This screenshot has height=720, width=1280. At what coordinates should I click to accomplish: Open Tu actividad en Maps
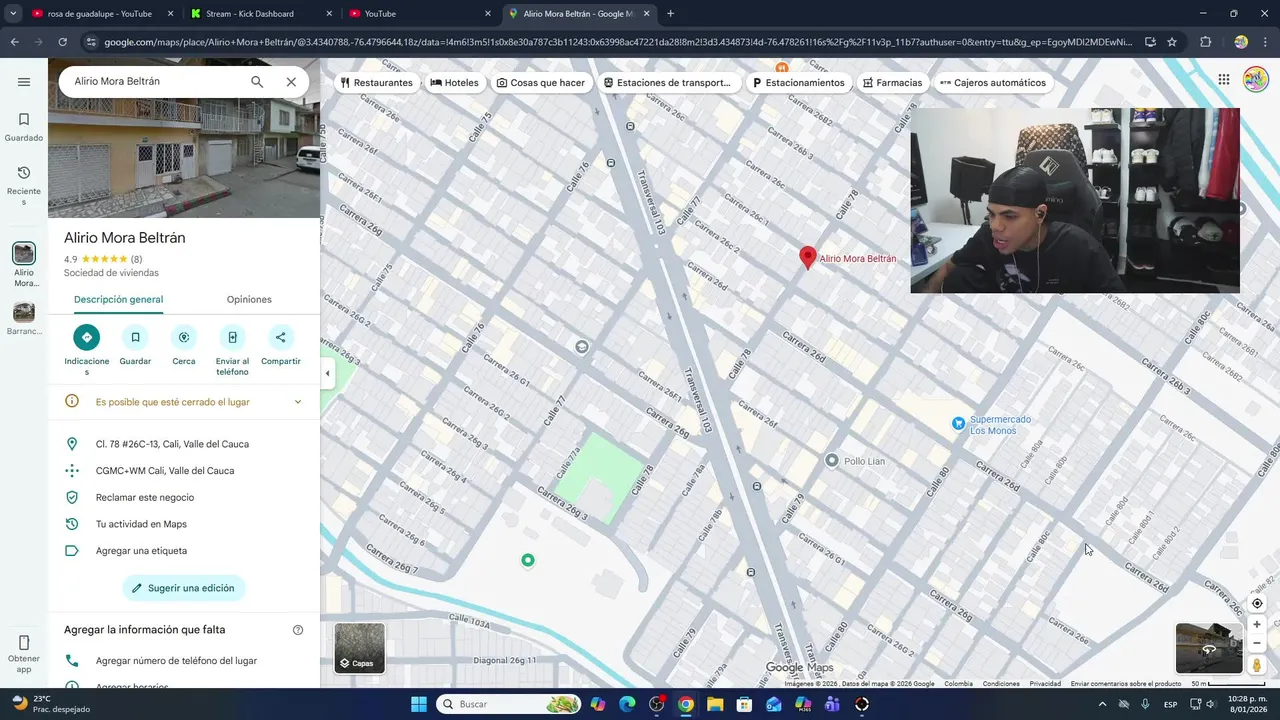tap(141, 524)
